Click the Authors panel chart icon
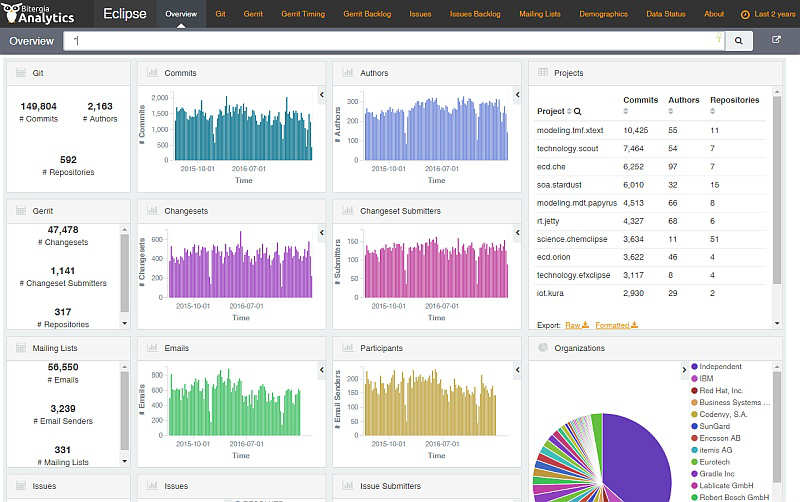Screen dimensions: 800x502 coord(348,72)
